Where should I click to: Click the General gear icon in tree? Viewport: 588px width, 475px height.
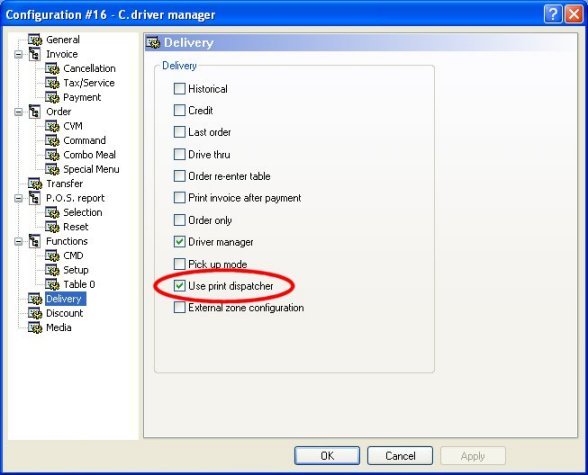35,40
